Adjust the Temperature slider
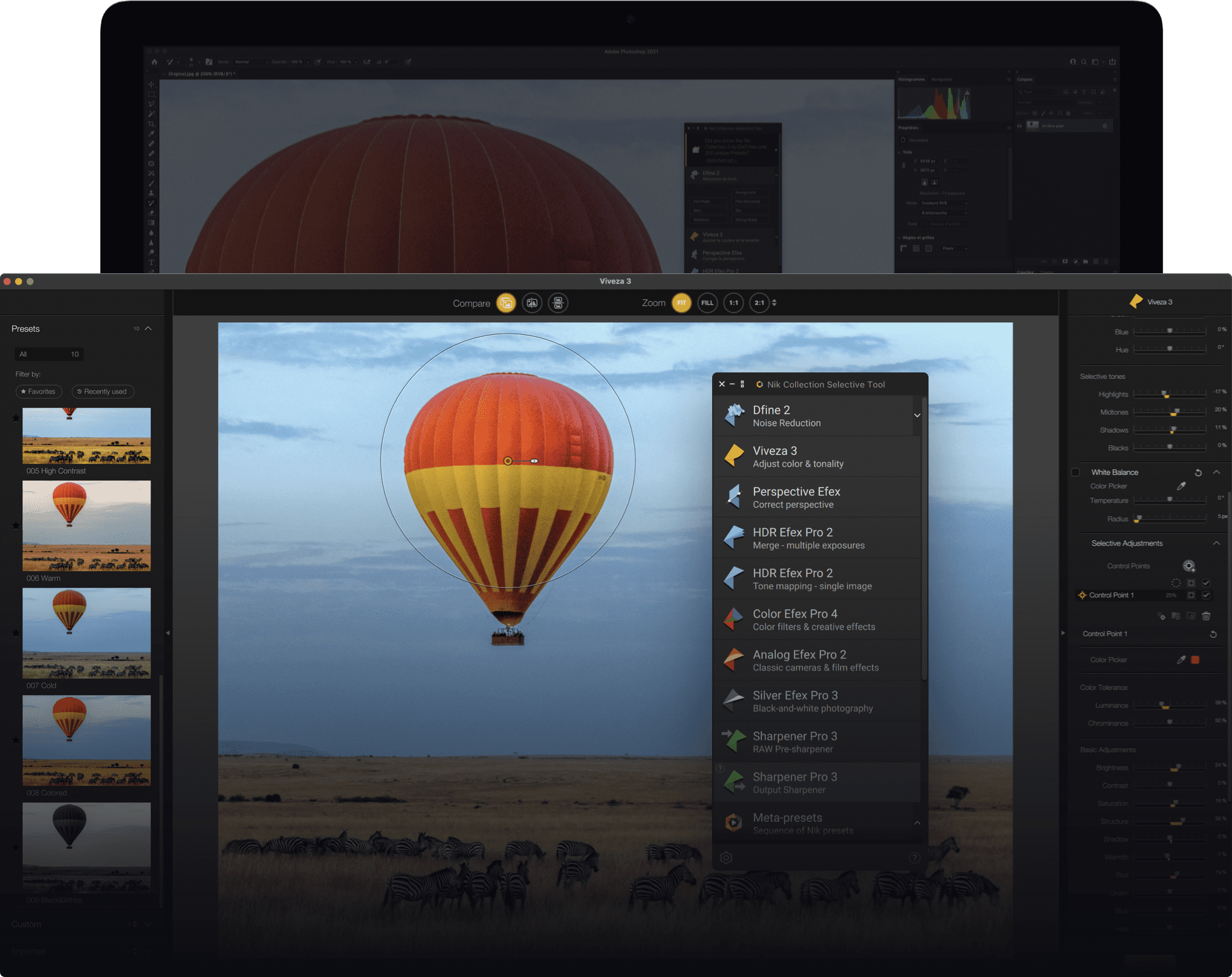This screenshot has width=1232, height=977. (x=1170, y=500)
